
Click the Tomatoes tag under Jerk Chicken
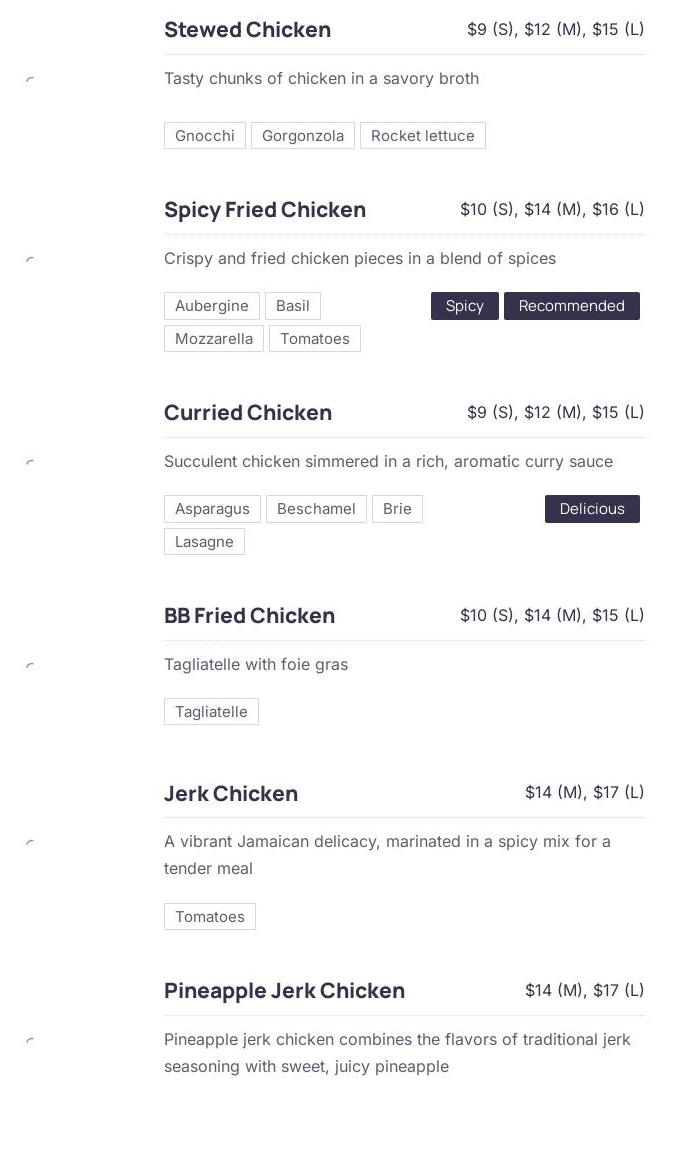[x=210, y=916]
